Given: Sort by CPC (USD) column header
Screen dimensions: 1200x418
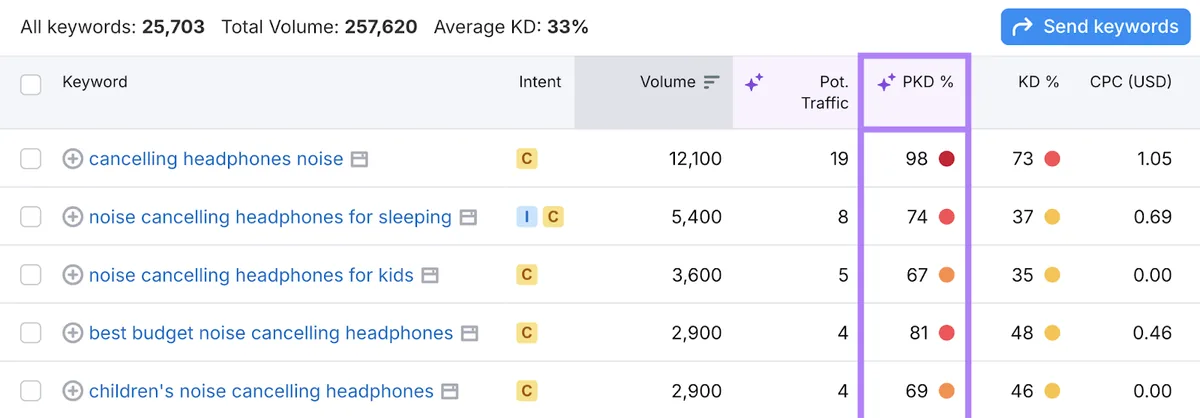Looking at the screenshot, I should pos(1131,82).
